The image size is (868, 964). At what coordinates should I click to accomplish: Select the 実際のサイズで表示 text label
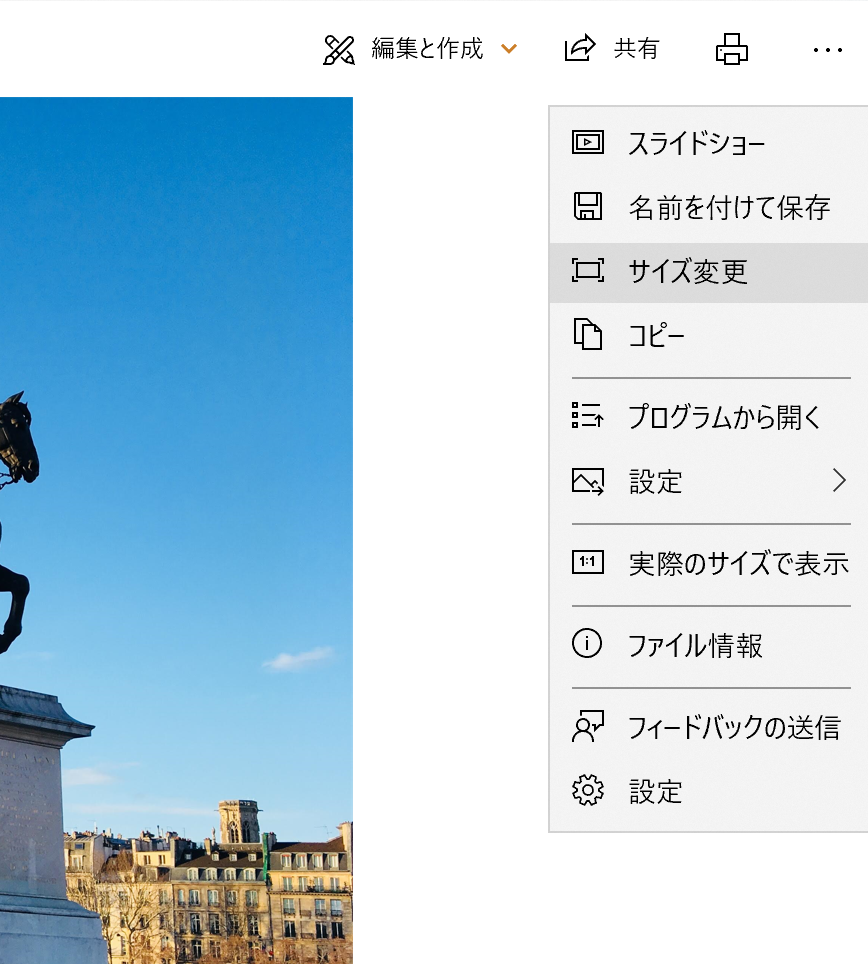pos(738,564)
